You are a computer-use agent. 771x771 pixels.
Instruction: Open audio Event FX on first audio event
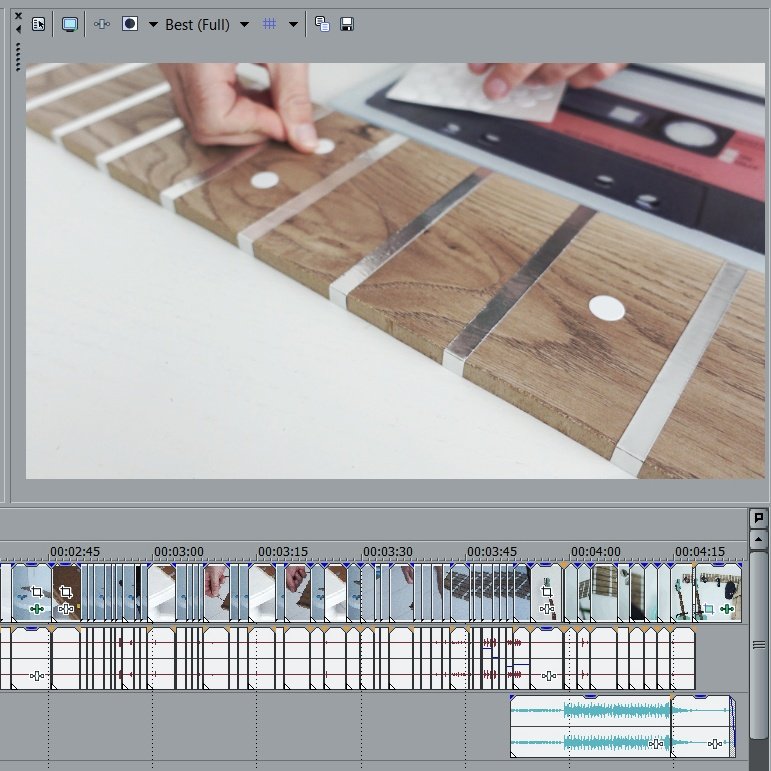click(x=37, y=676)
